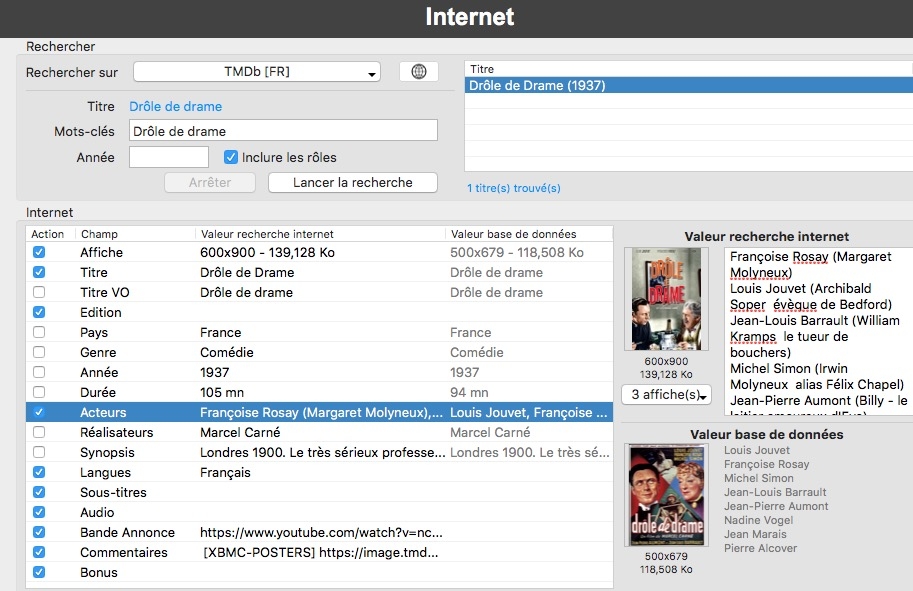This screenshot has width=913, height=591.
Task: Click into the Mots-clés text field
Action: pos(283,131)
